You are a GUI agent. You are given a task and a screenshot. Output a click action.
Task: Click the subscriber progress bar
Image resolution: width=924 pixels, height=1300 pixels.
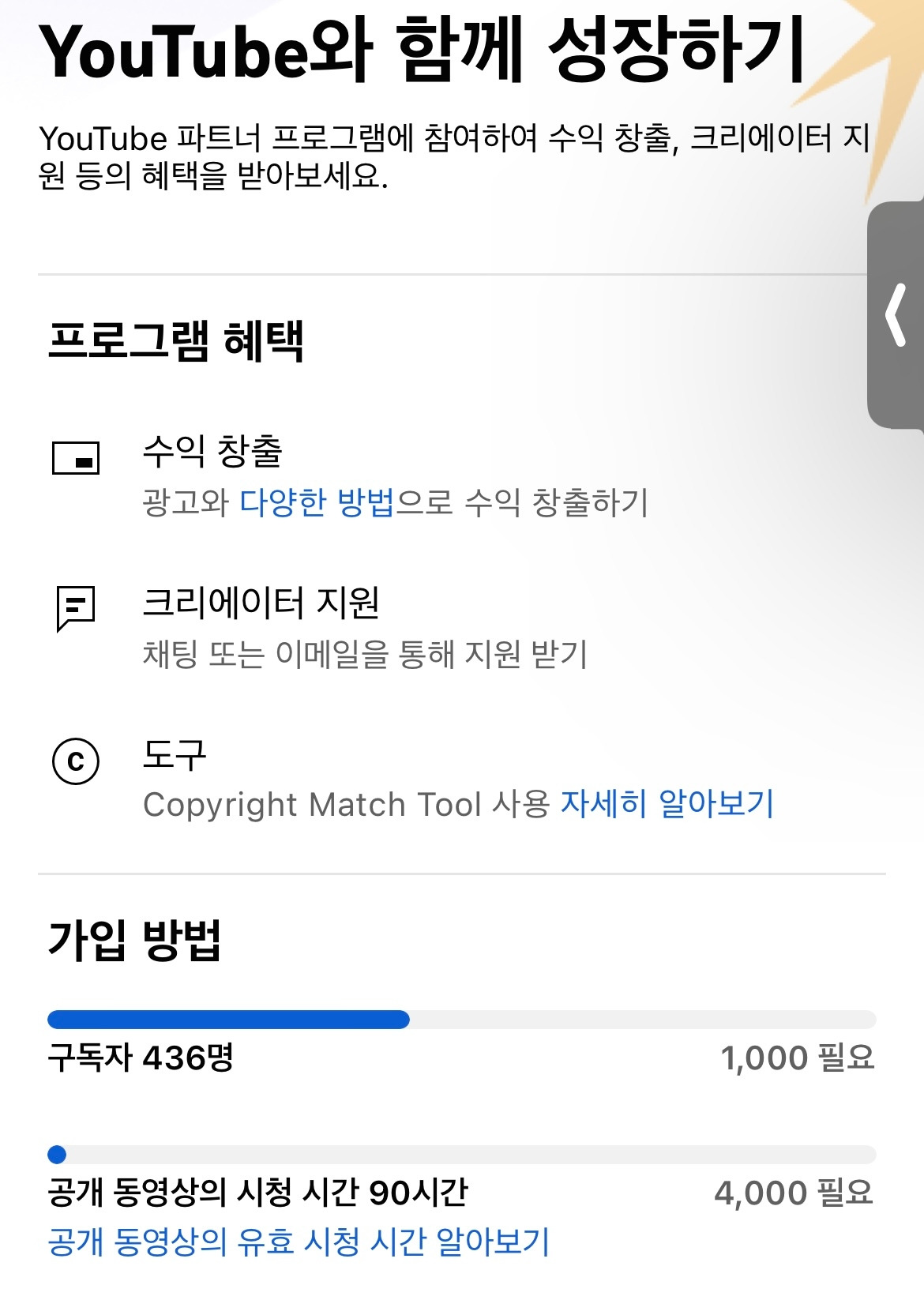[x=462, y=1020]
